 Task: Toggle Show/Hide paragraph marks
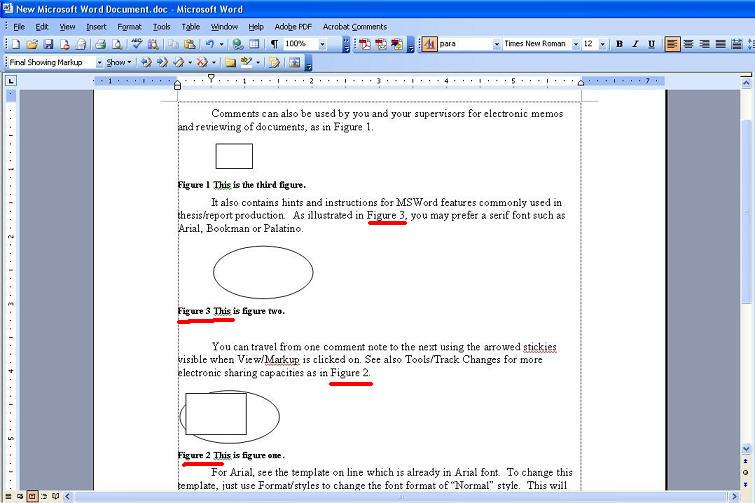(272, 44)
